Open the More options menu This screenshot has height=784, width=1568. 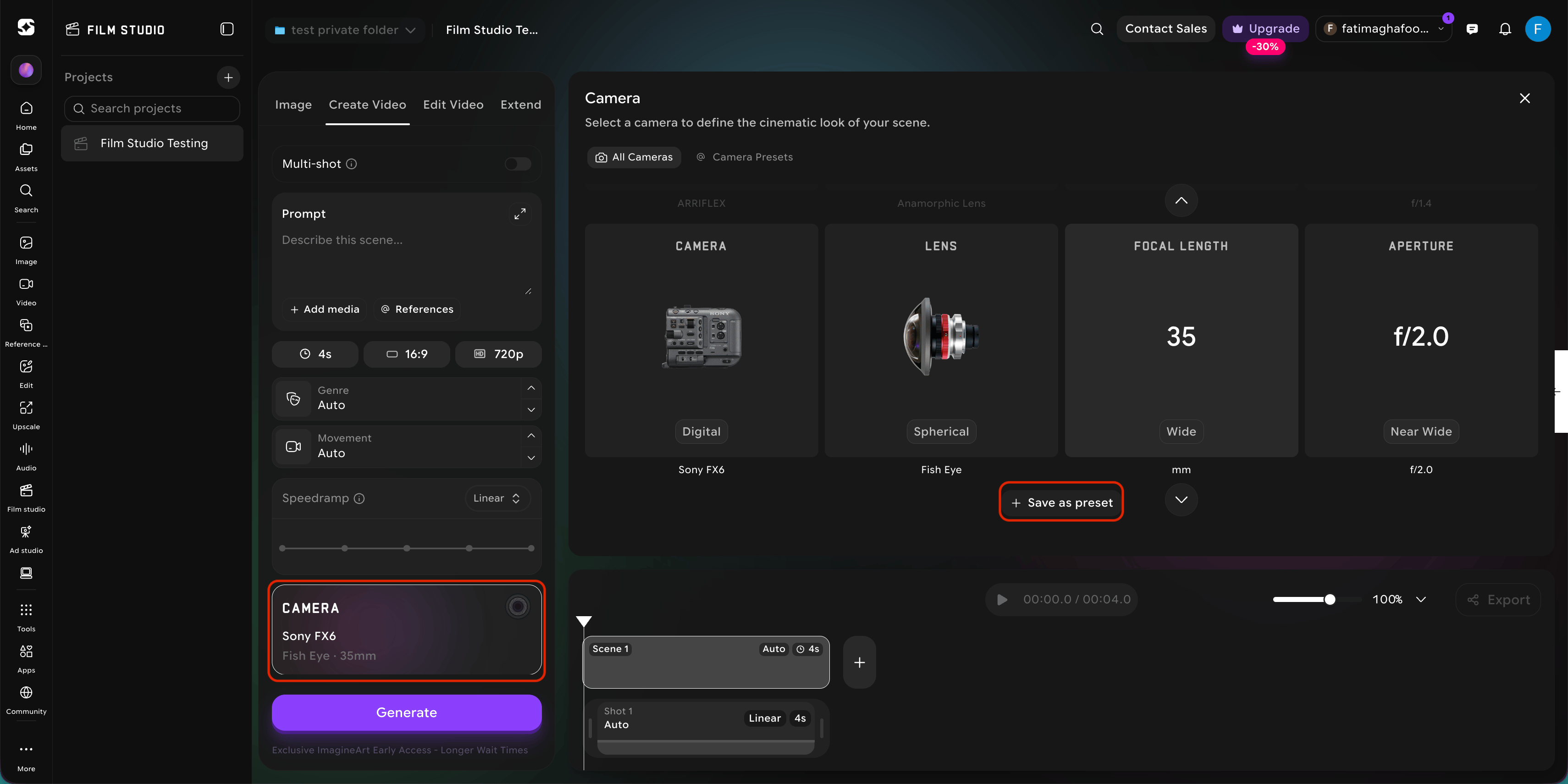click(26, 757)
